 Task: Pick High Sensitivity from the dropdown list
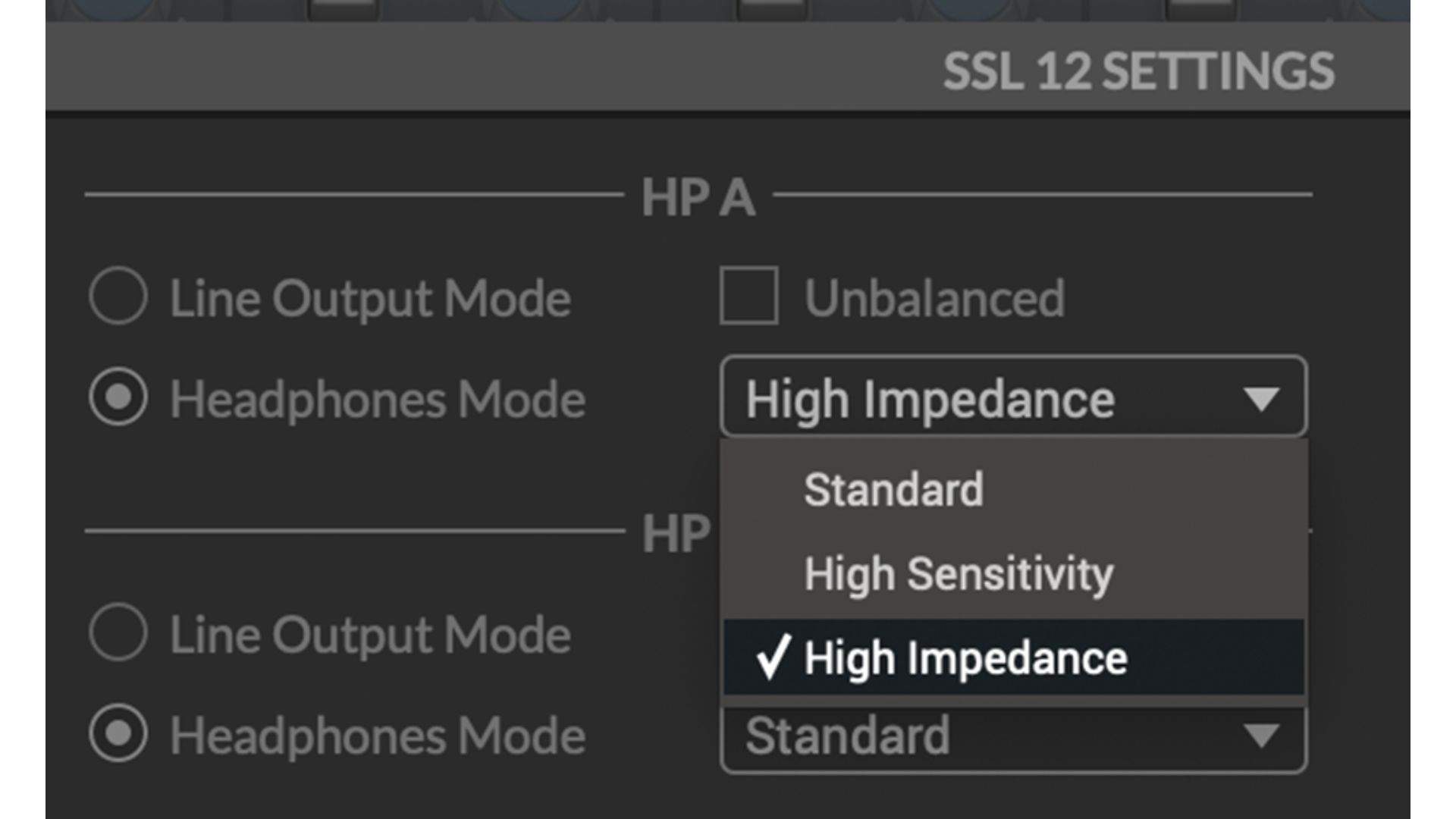[959, 573]
